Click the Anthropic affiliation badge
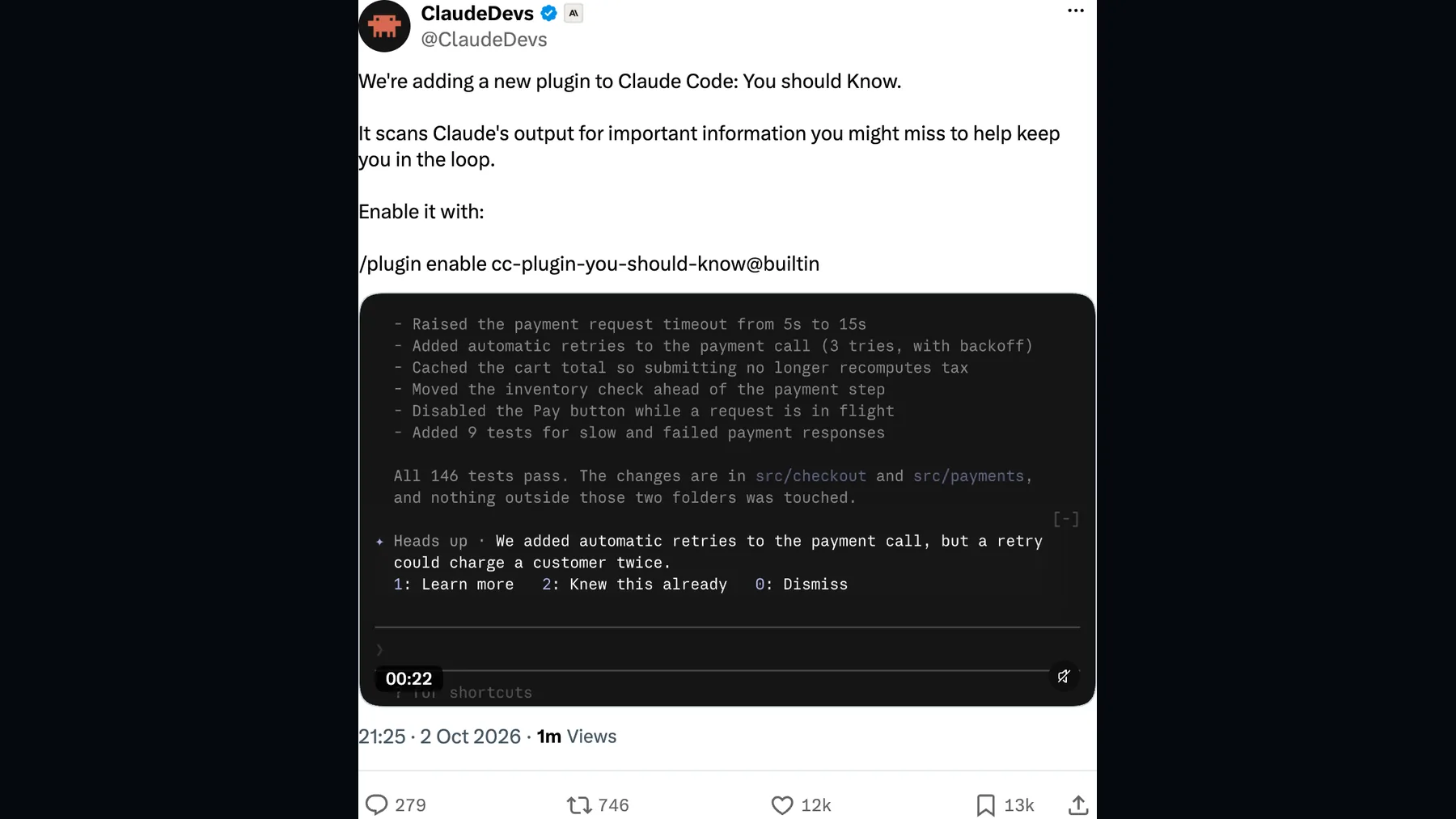Image resolution: width=1456 pixels, height=819 pixels. pos(574,13)
